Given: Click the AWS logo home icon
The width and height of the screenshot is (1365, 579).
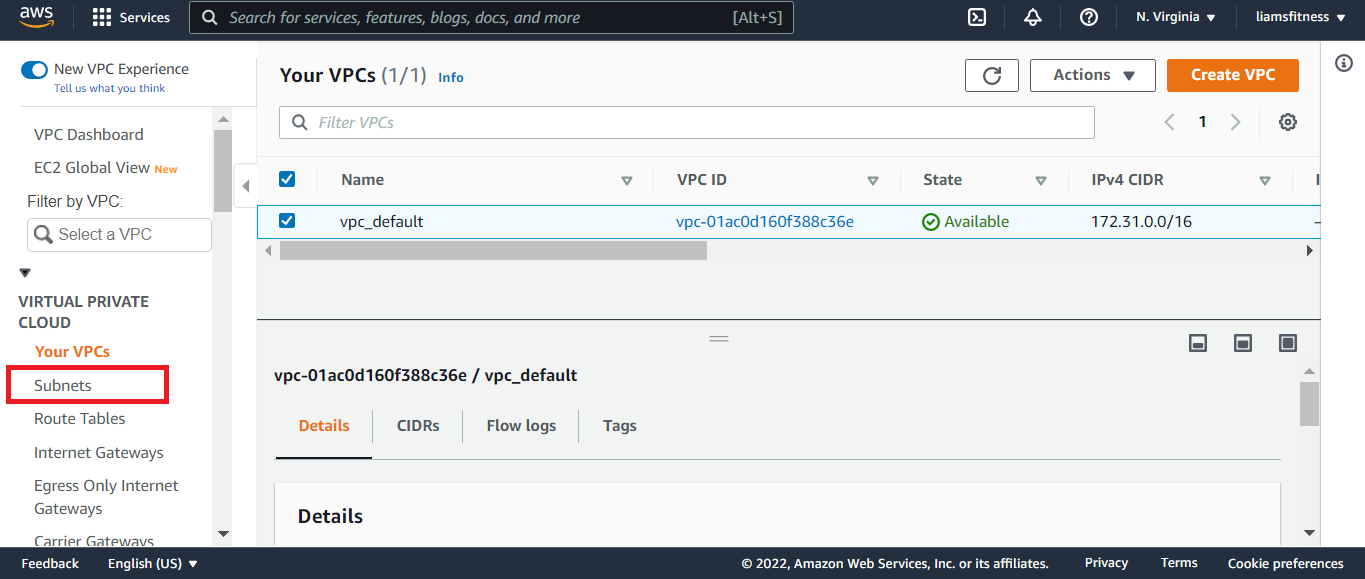Looking at the screenshot, I should pyautogui.click(x=37, y=16).
